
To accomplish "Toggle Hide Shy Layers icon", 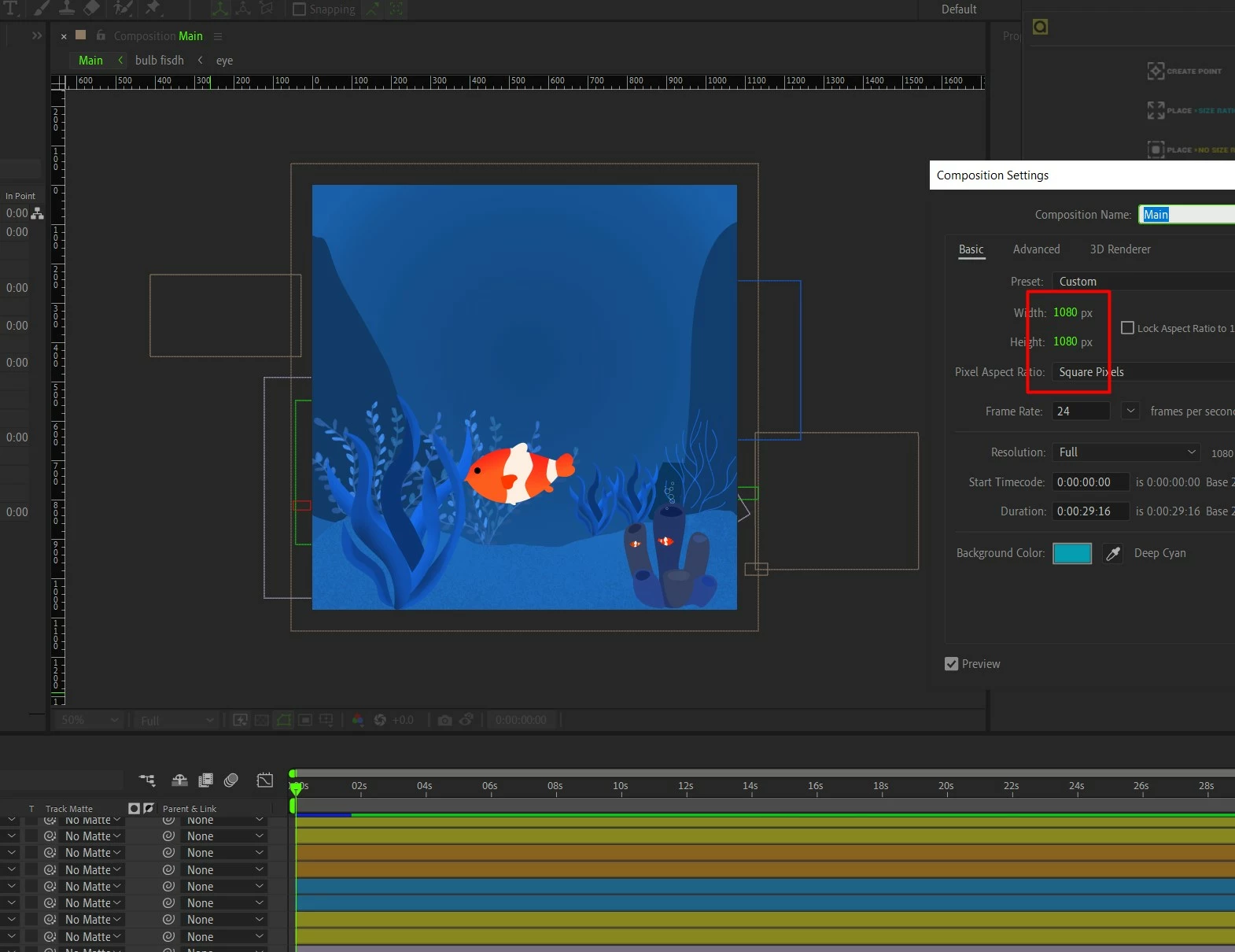I will (180, 780).
